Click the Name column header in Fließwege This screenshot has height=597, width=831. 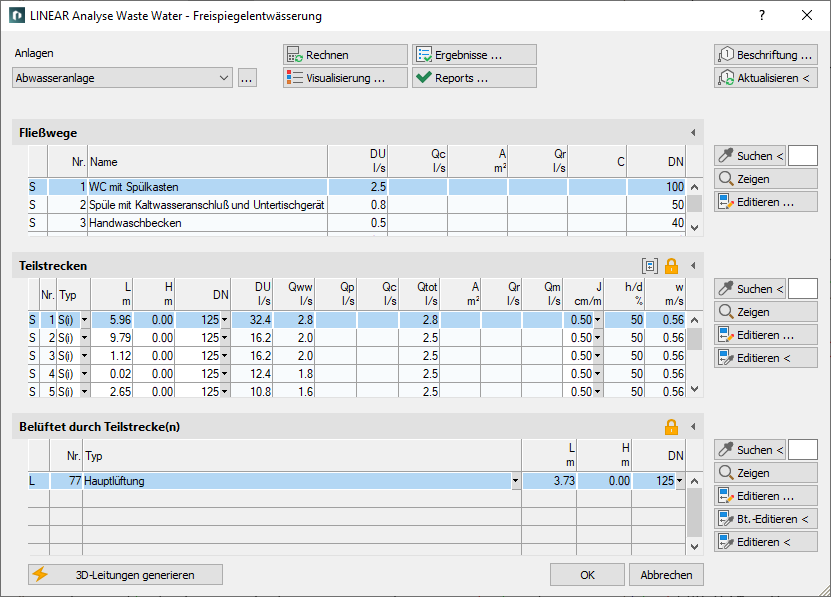point(207,162)
